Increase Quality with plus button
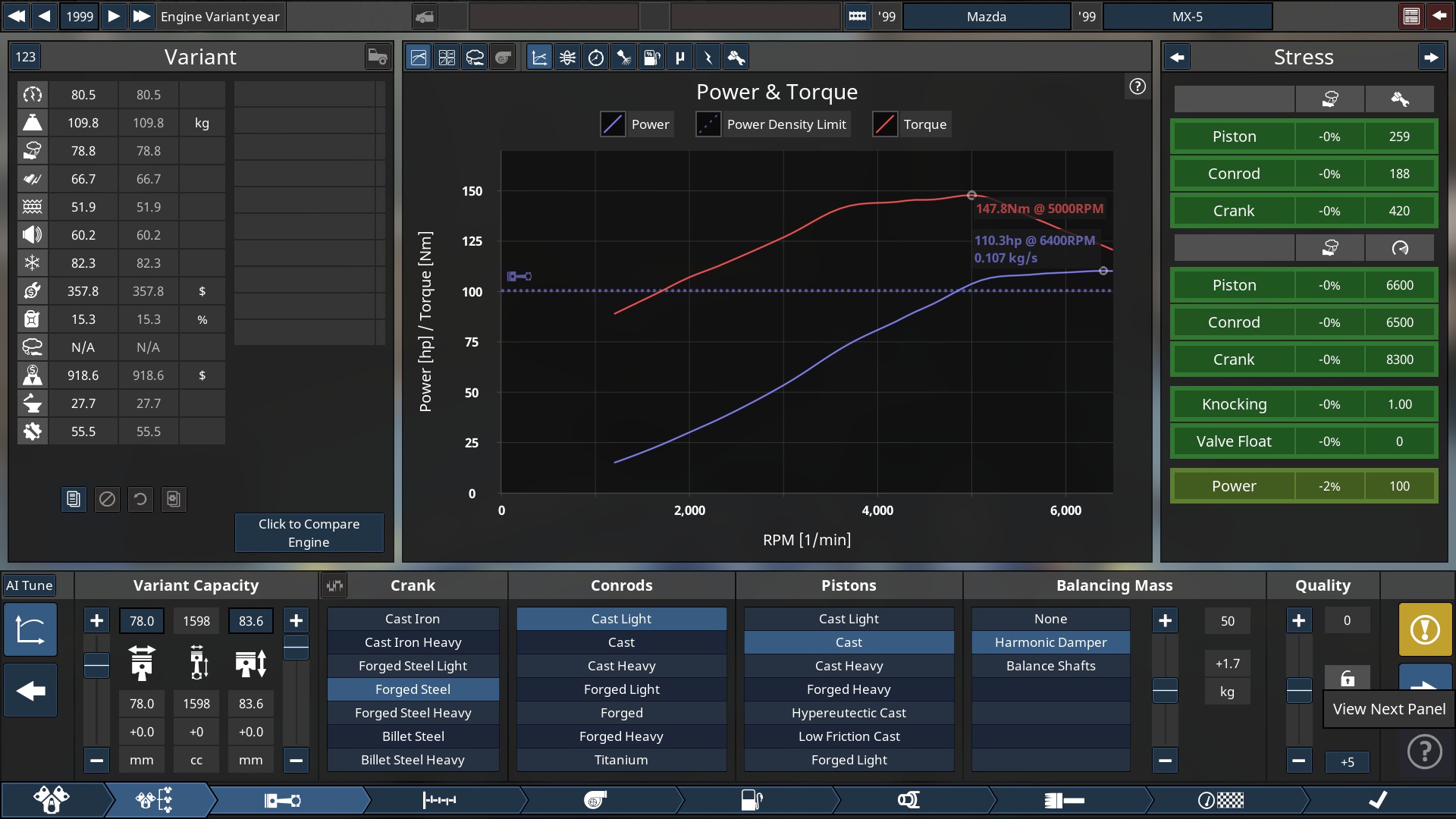 [1298, 621]
